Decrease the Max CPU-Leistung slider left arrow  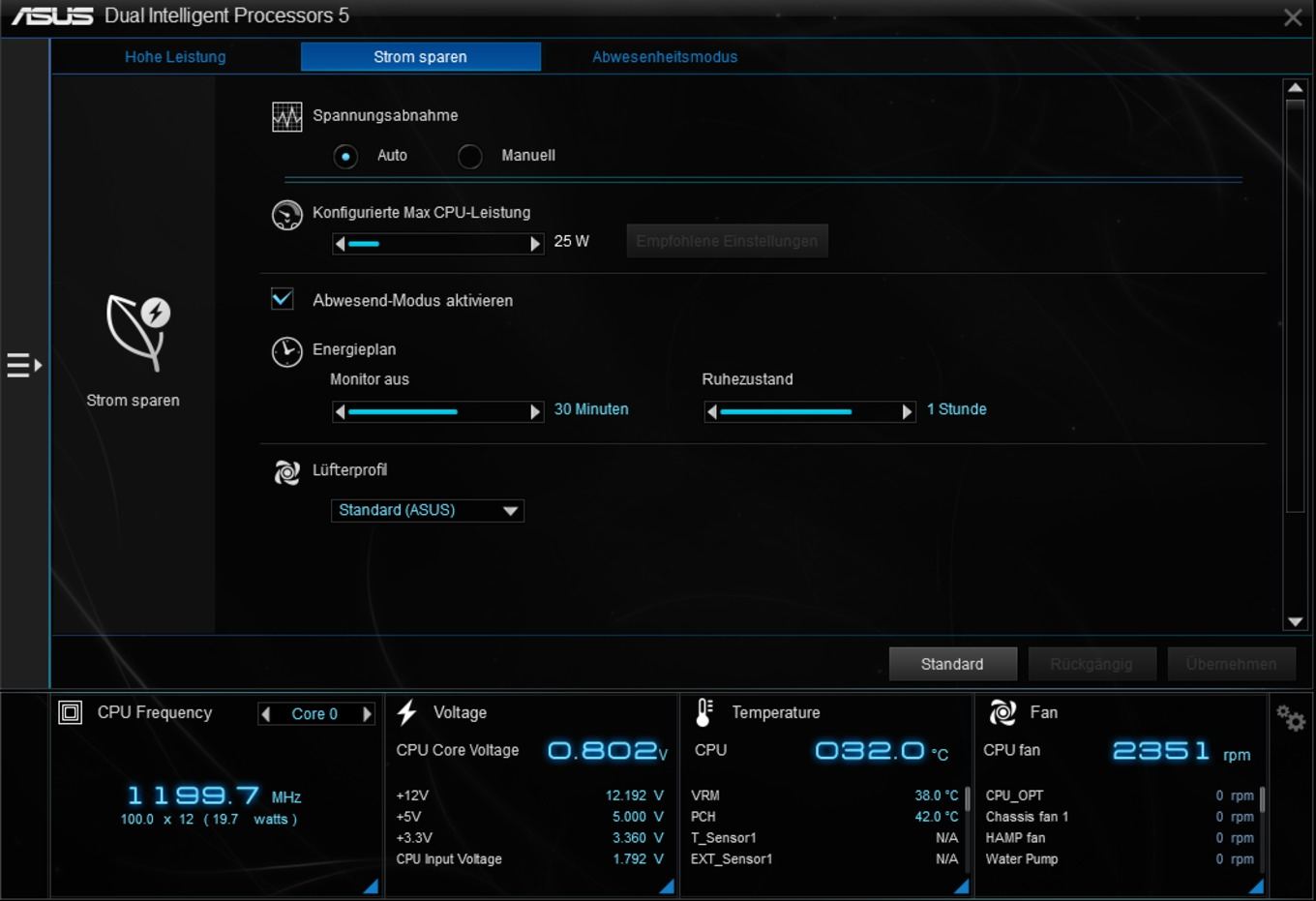point(340,244)
